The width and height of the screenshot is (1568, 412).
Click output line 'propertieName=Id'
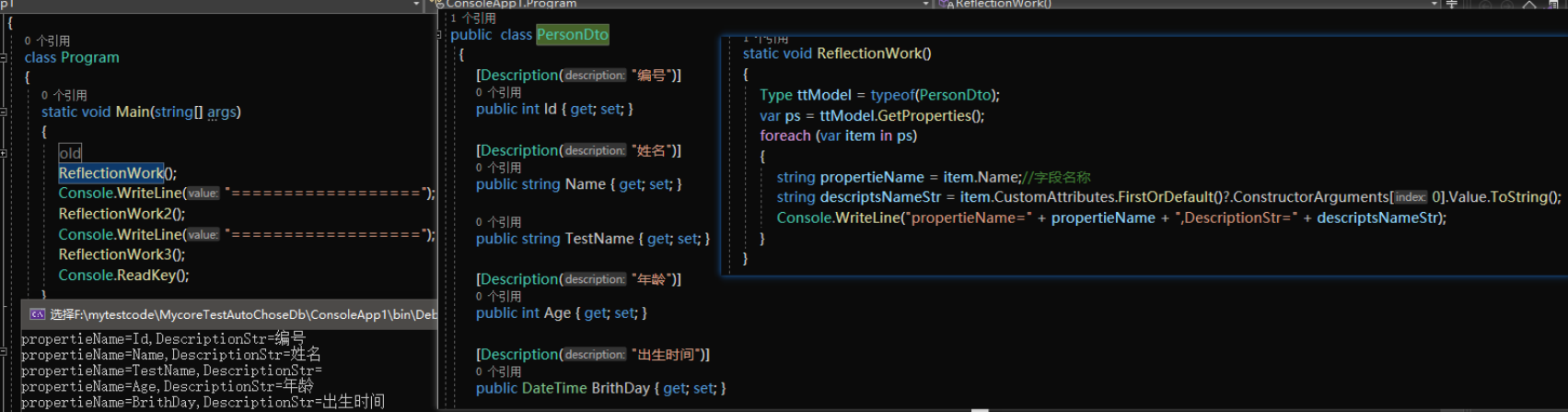tap(163, 338)
